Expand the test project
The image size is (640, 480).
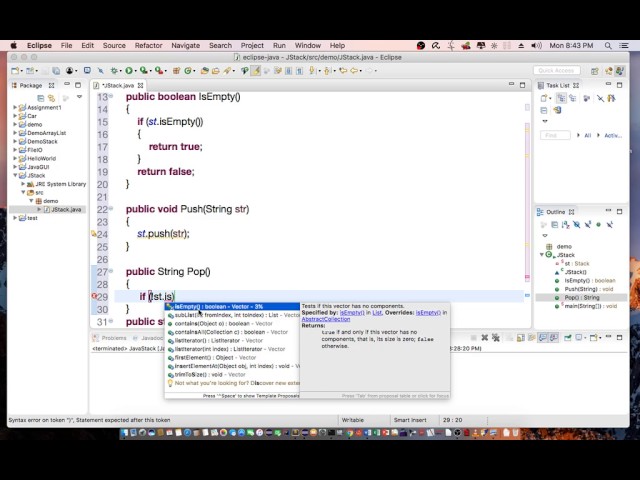(x=15, y=218)
